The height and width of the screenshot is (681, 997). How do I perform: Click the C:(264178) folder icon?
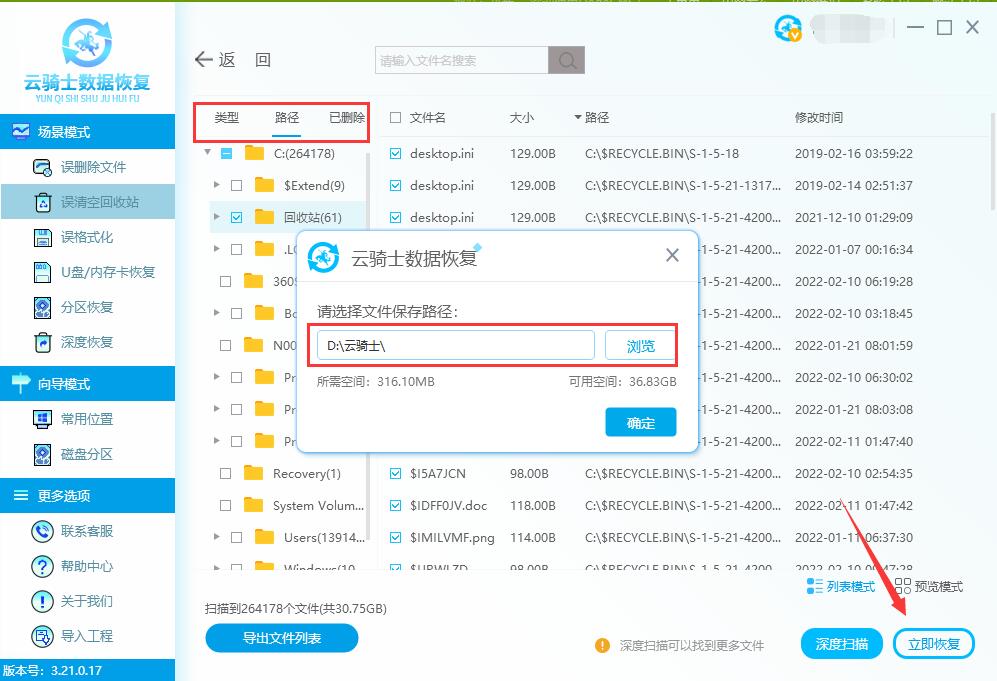254,153
